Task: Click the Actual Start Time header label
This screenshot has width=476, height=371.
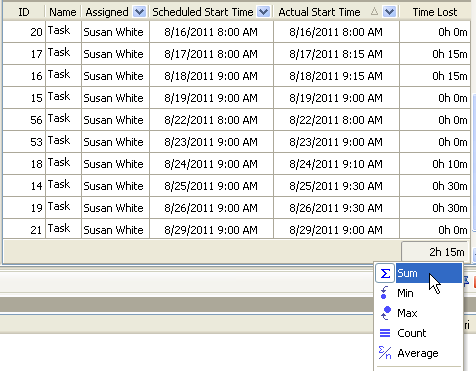Action: click(319, 12)
